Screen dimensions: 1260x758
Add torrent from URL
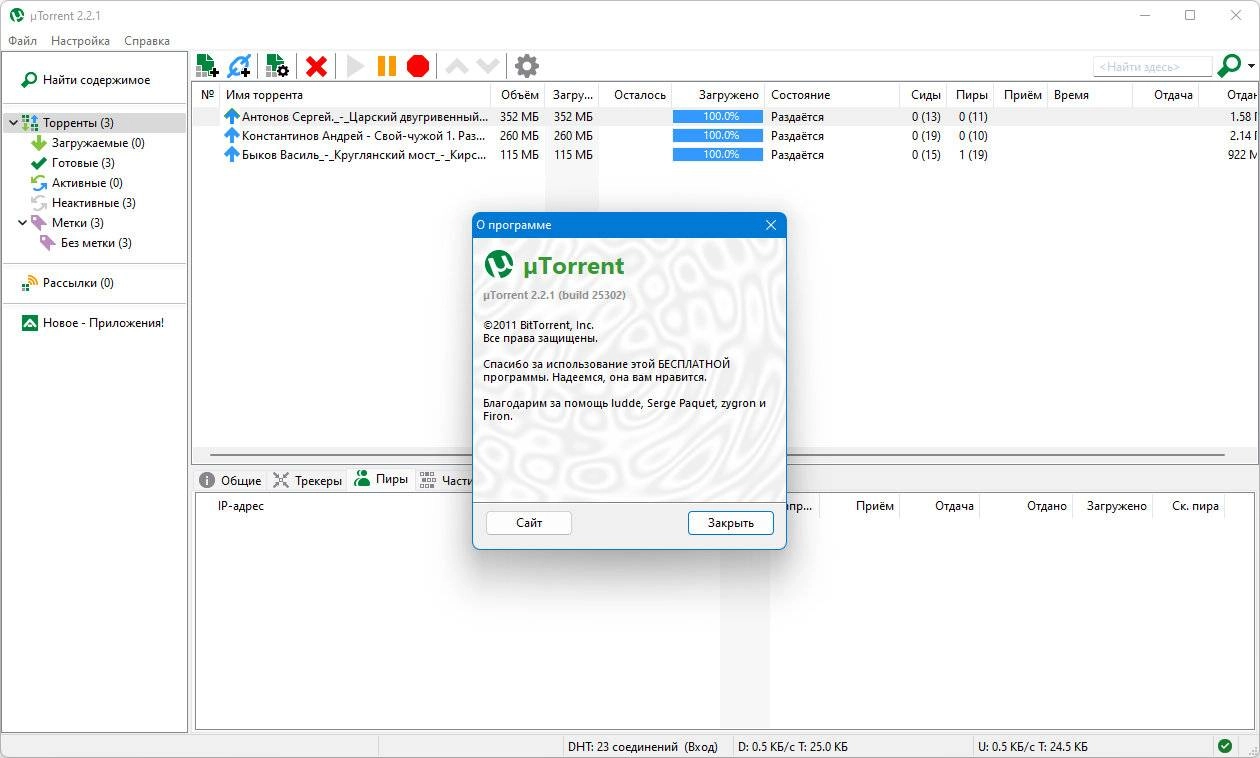239,66
